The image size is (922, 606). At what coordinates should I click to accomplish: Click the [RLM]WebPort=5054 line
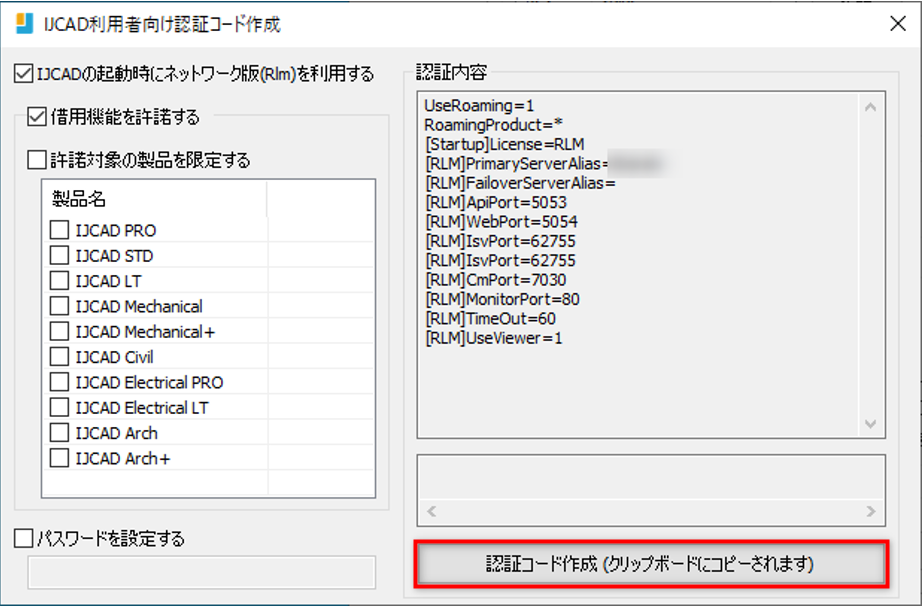(x=501, y=222)
